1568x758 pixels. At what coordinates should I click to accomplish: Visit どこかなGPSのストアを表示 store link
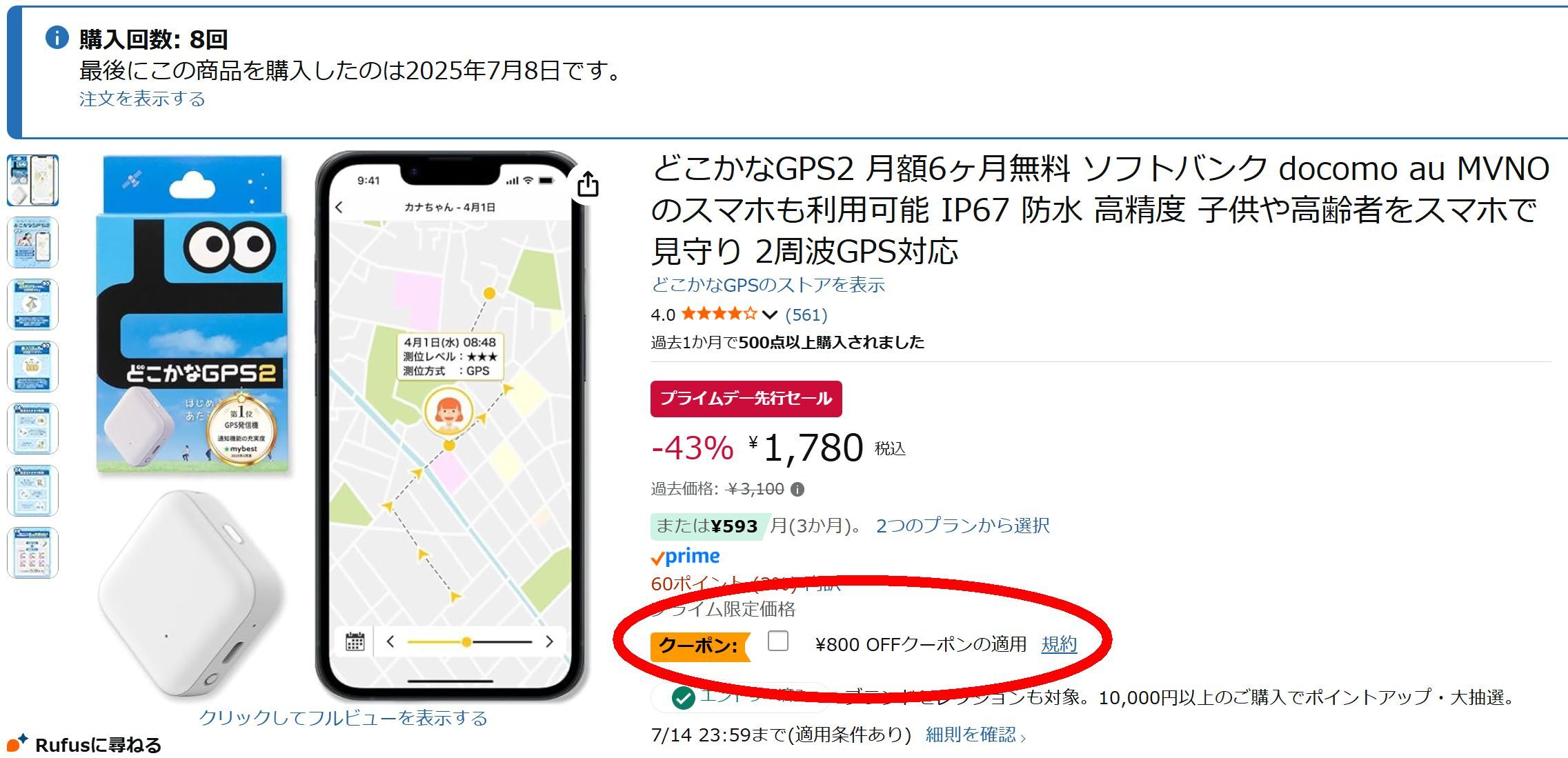pyautogui.click(x=768, y=285)
